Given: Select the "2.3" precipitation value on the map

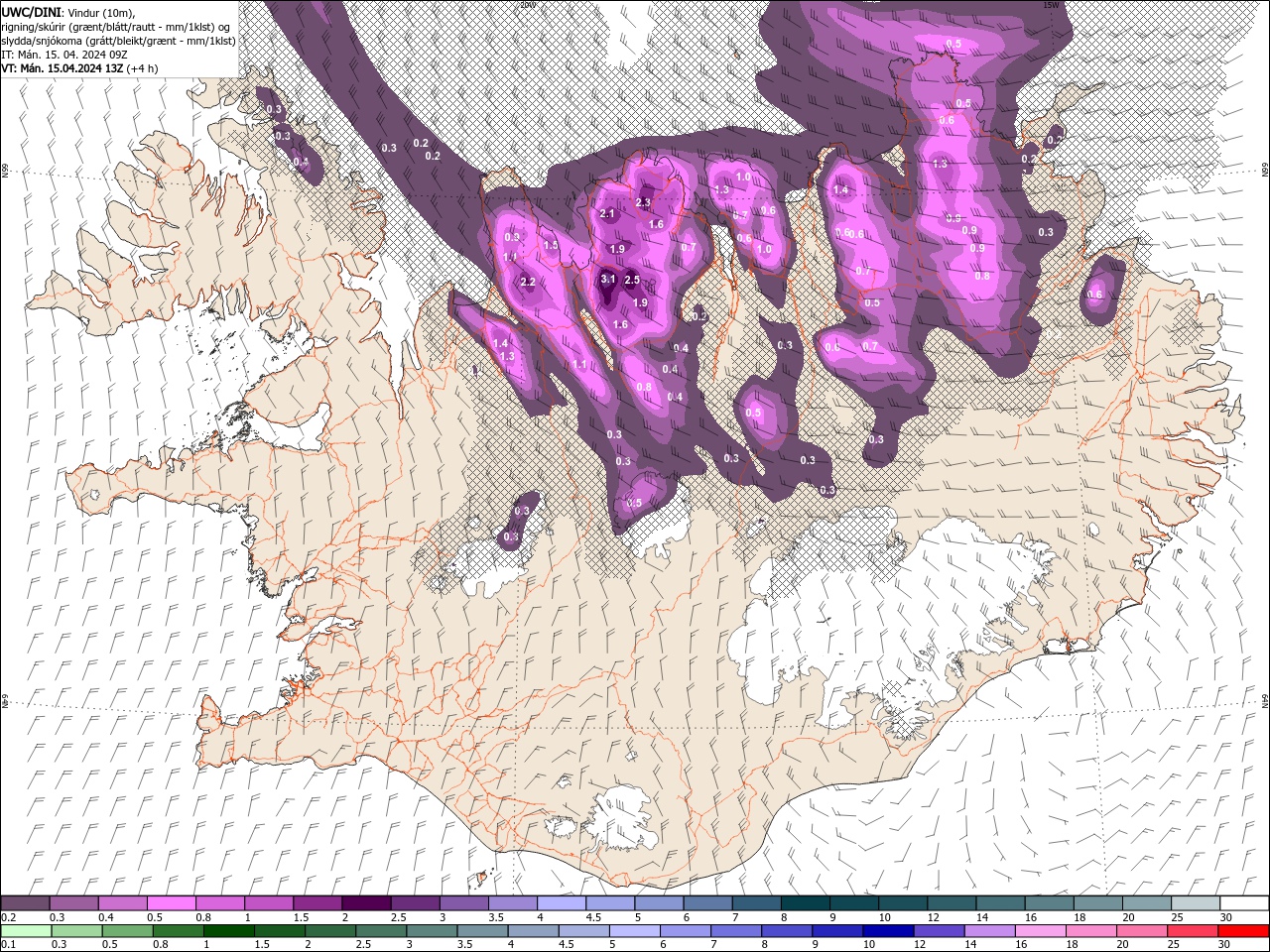Looking at the screenshot, I should coord(642,202).
